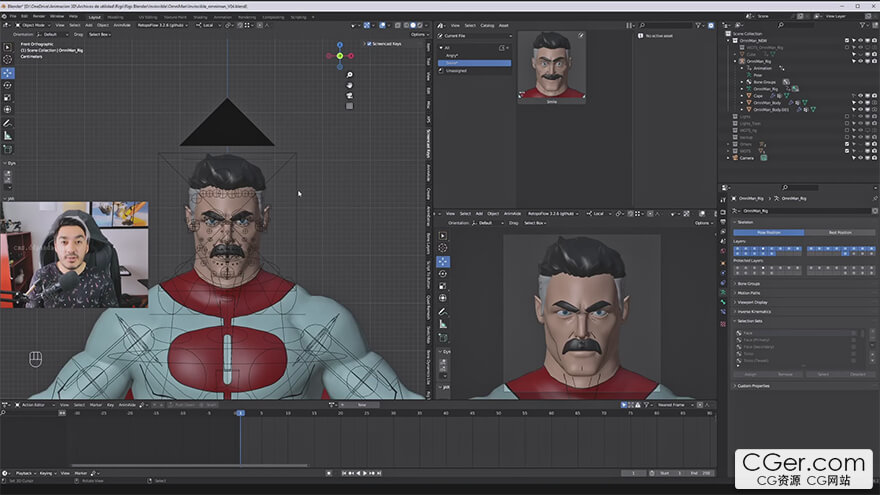The image size is (880, 495).
Task: Open the Object Mode dropdown
Action: pos(34,25)
